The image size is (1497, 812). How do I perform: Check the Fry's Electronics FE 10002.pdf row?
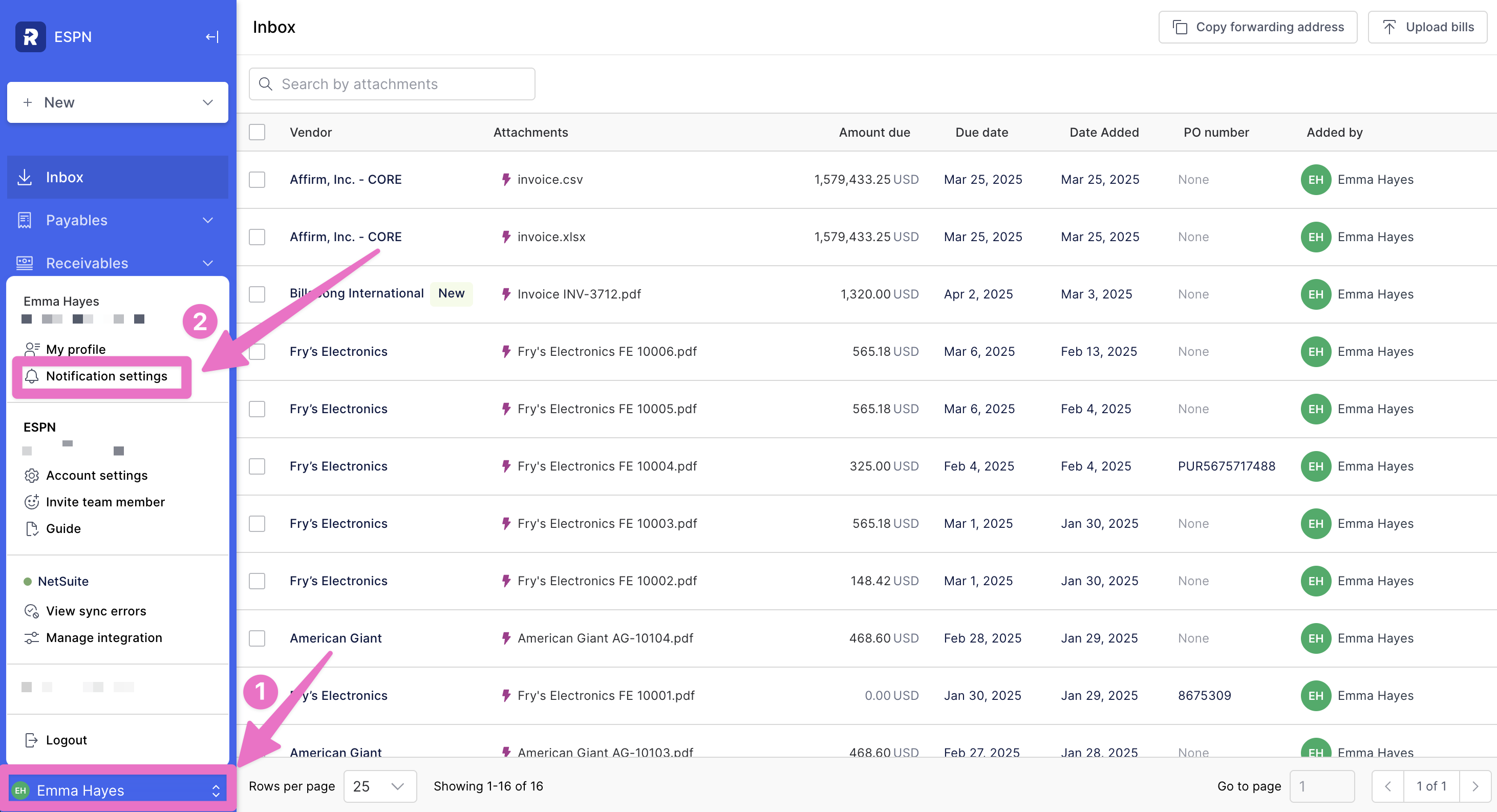tap(257, 581)
